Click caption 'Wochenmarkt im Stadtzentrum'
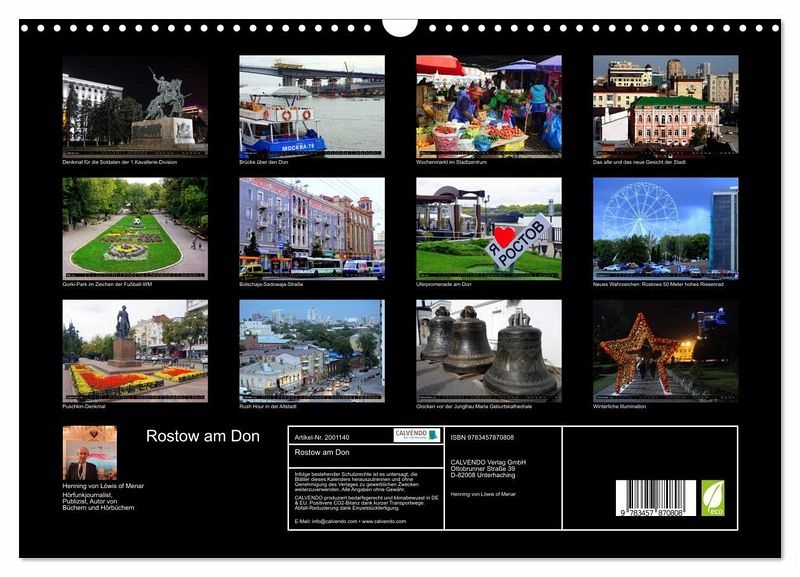Screen dimensions: 800x577 coord(452,162)
